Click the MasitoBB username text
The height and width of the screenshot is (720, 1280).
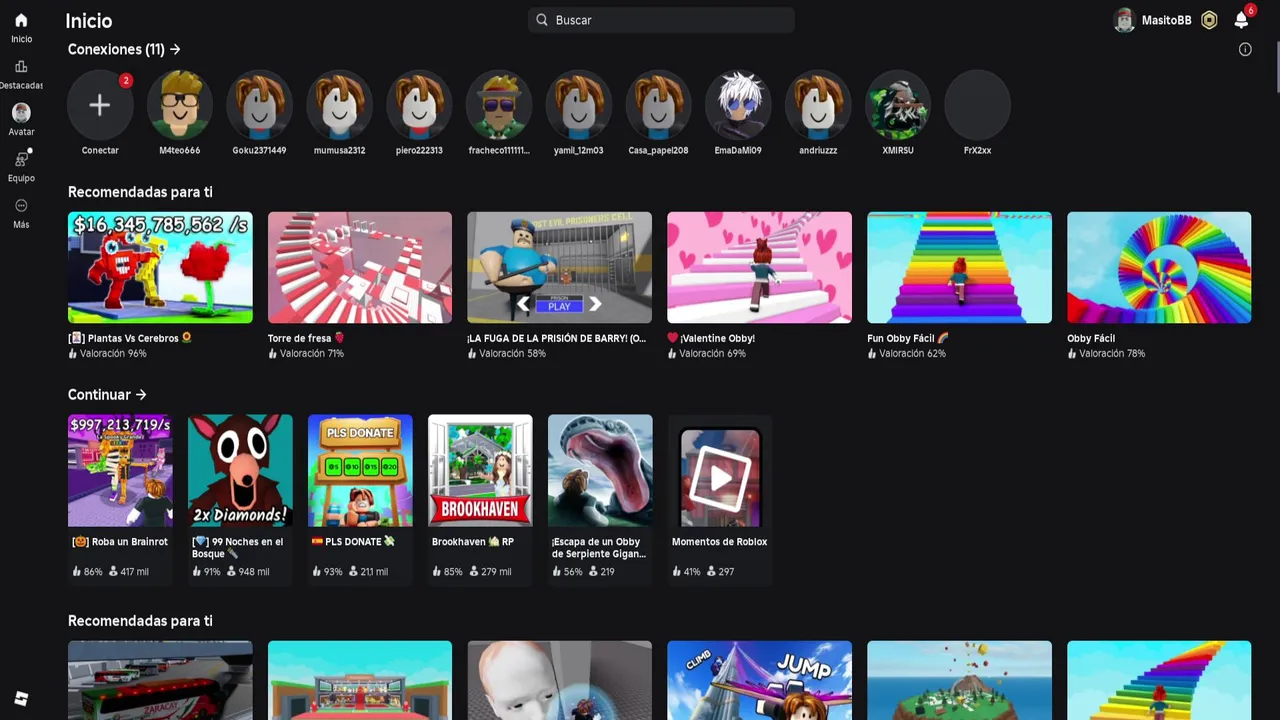1166,20
